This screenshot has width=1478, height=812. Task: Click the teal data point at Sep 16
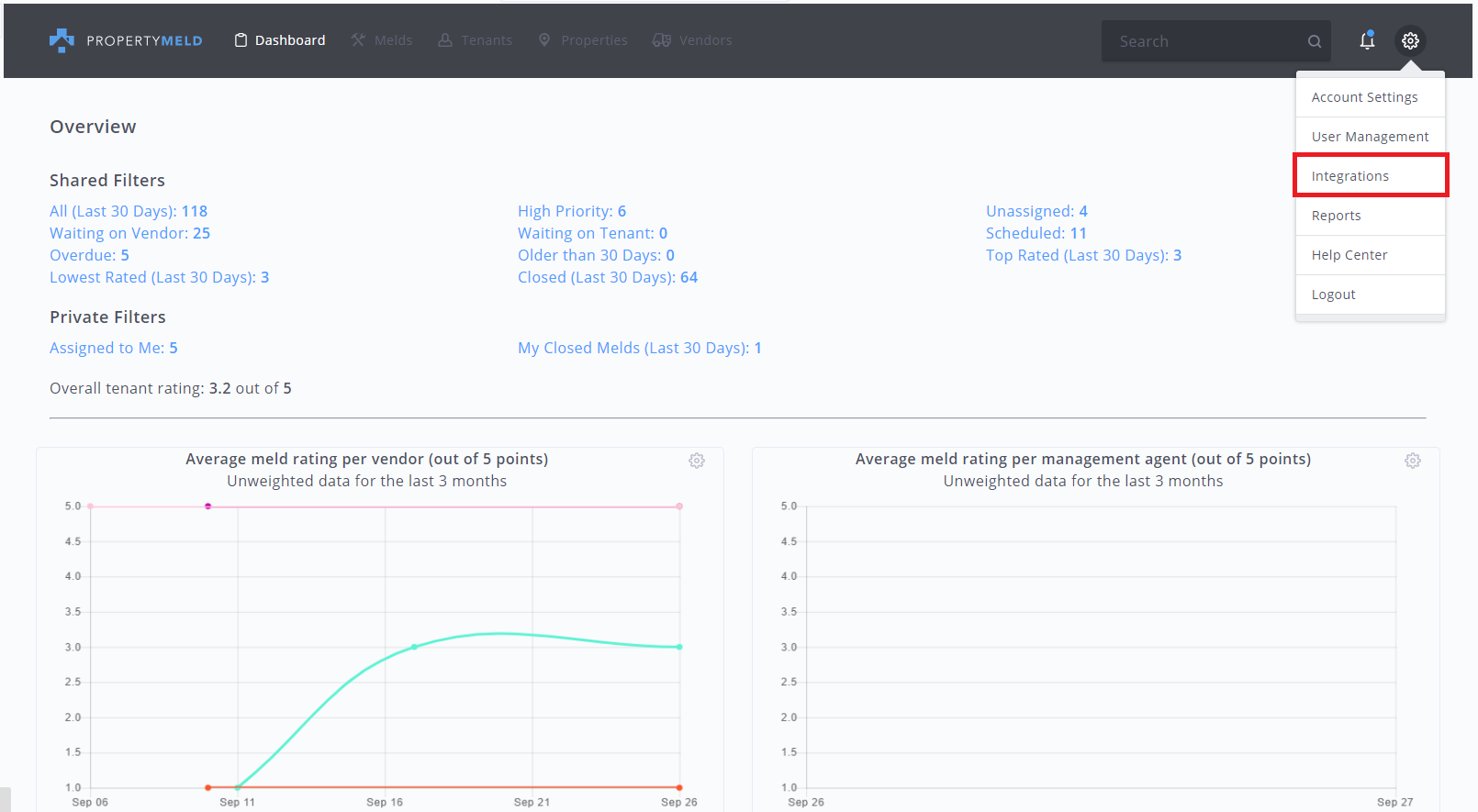pos(414,647)
